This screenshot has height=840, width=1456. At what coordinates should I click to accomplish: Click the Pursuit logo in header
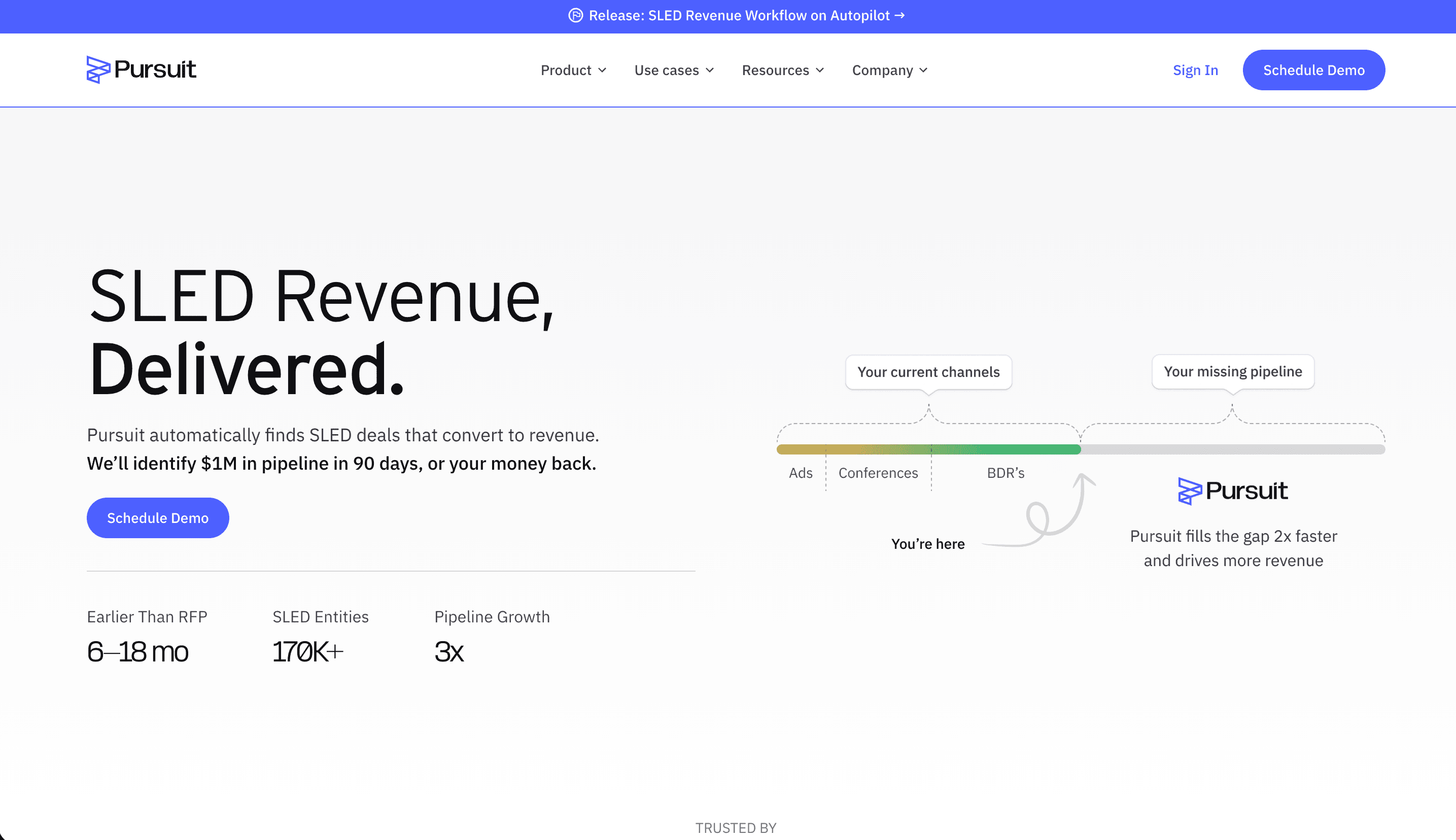(142, 70)
